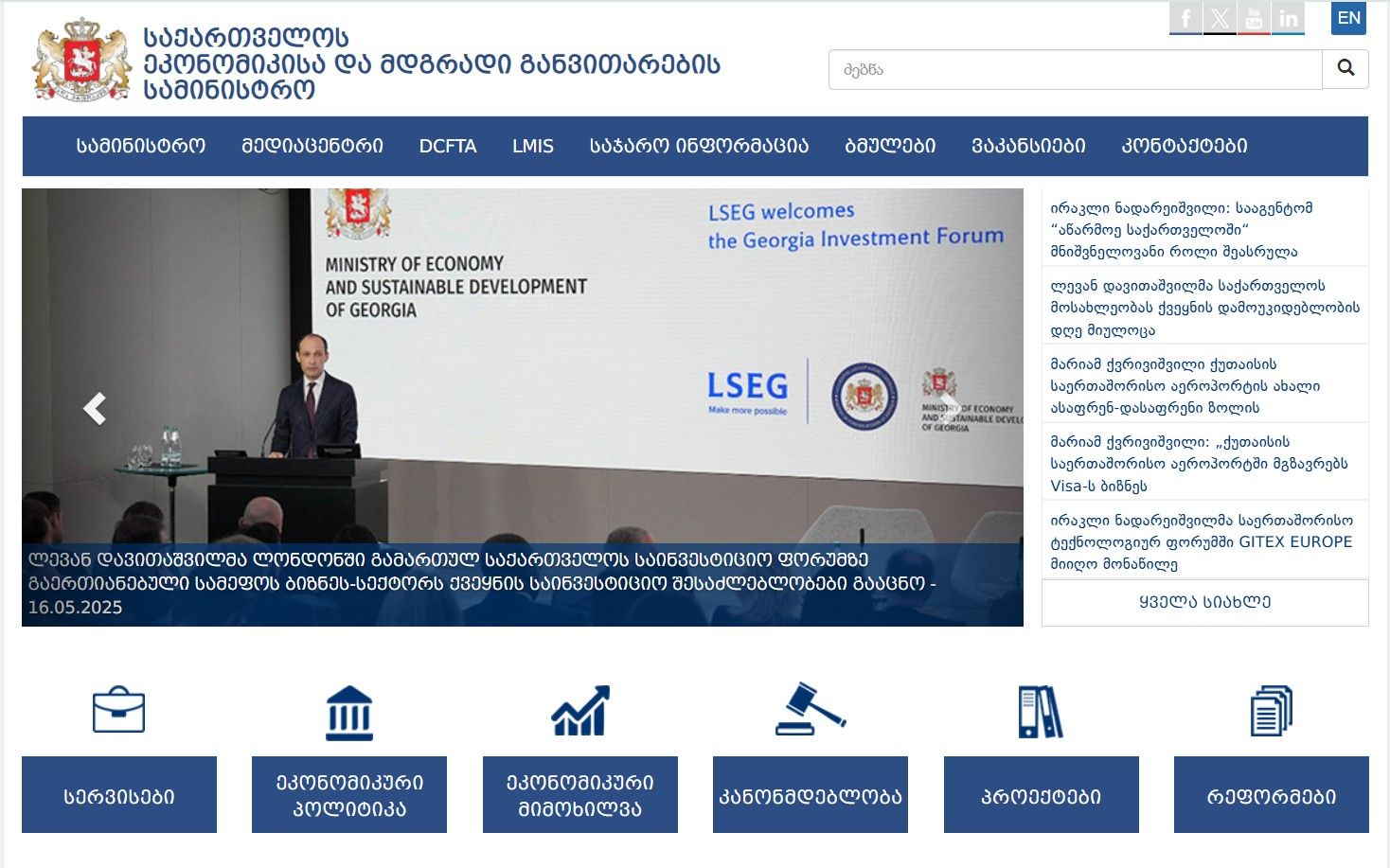1390x868 pixels.
Task: Open the LMIS menu item
Action: (x=532, y=146)
